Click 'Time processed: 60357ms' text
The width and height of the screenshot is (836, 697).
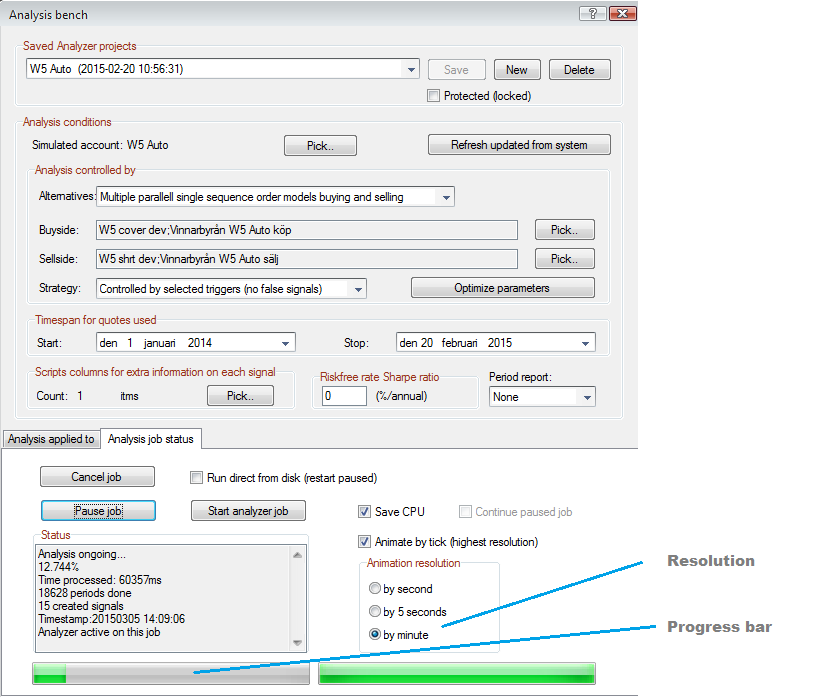coord(100,580)
